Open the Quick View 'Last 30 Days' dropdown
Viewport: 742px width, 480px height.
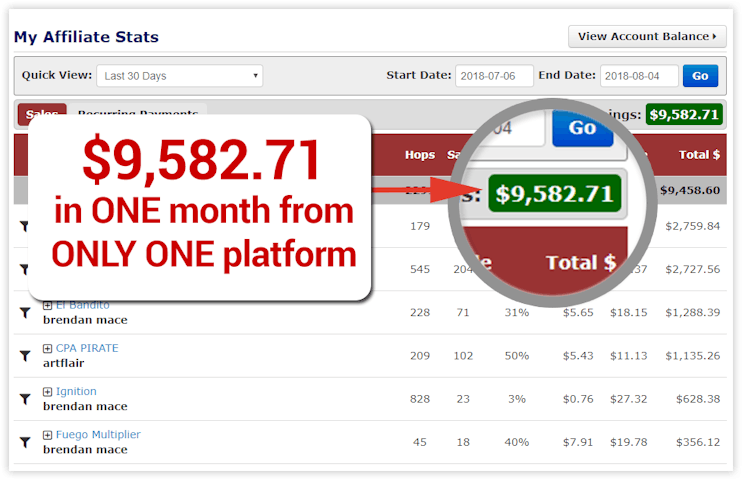pyautogui.click(x=179, y=76)
